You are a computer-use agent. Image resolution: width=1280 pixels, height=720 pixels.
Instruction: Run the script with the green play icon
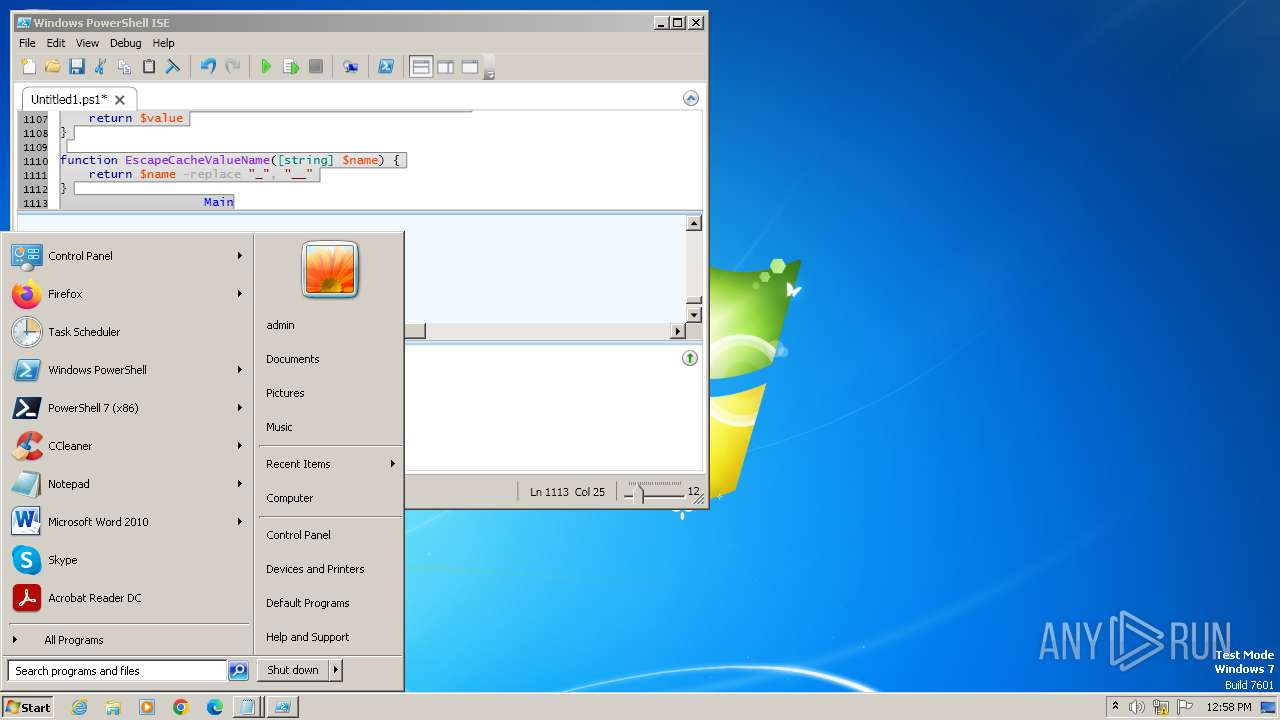point(266,67)
